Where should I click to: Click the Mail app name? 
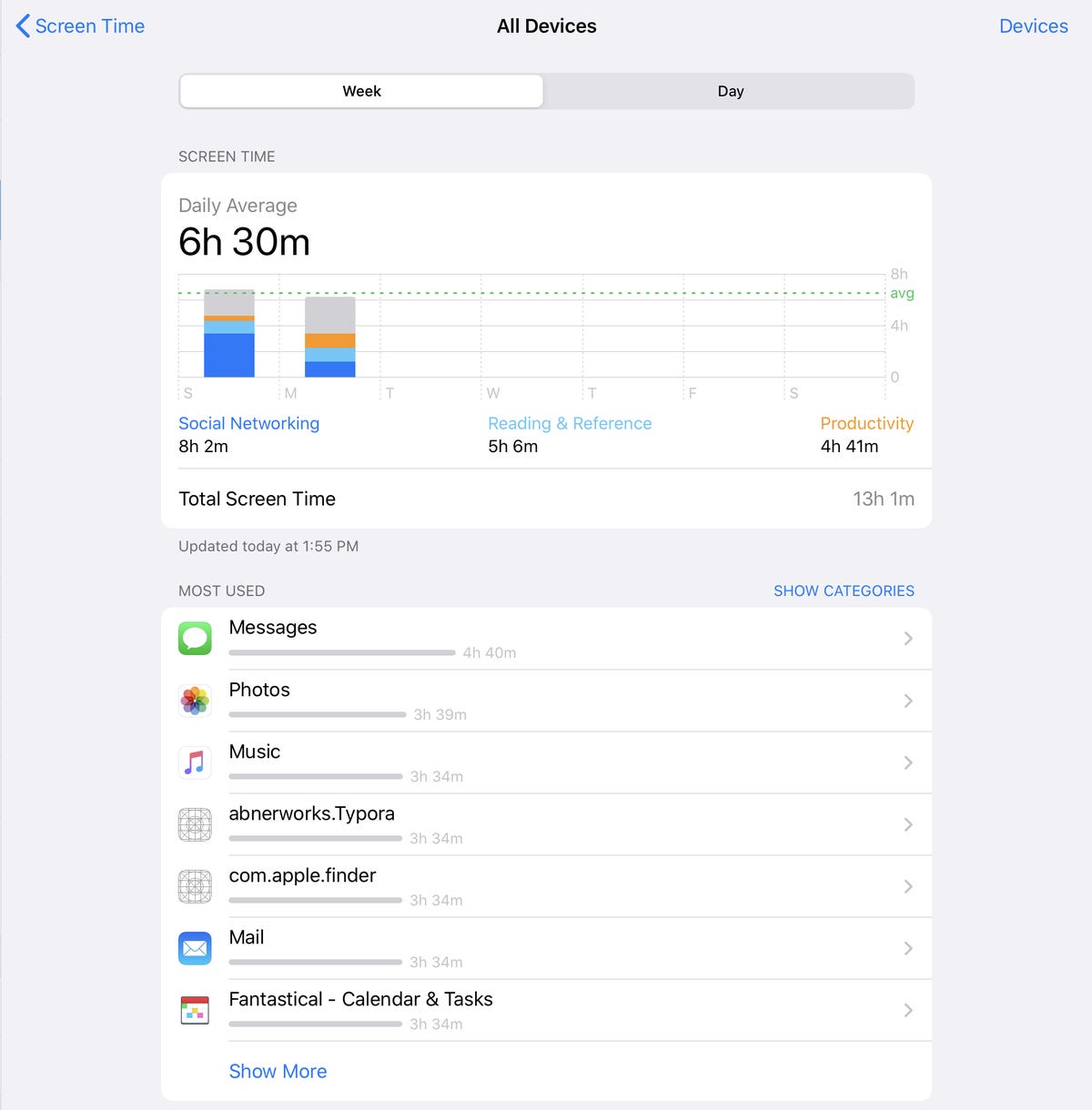(x=247, y=937)
